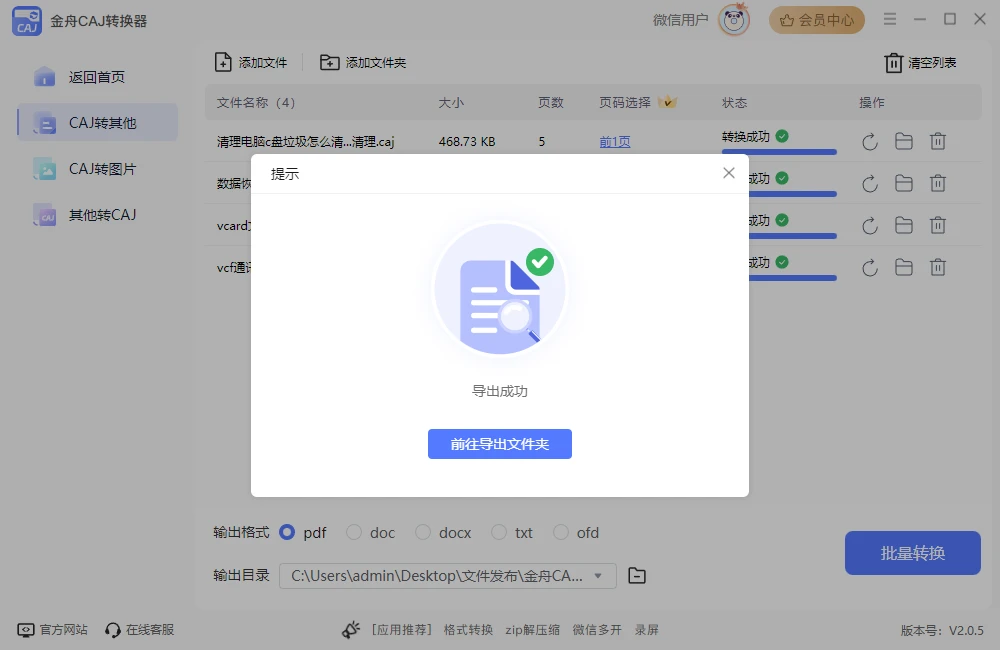Expand the output directory path dropdown

point(598,575)
